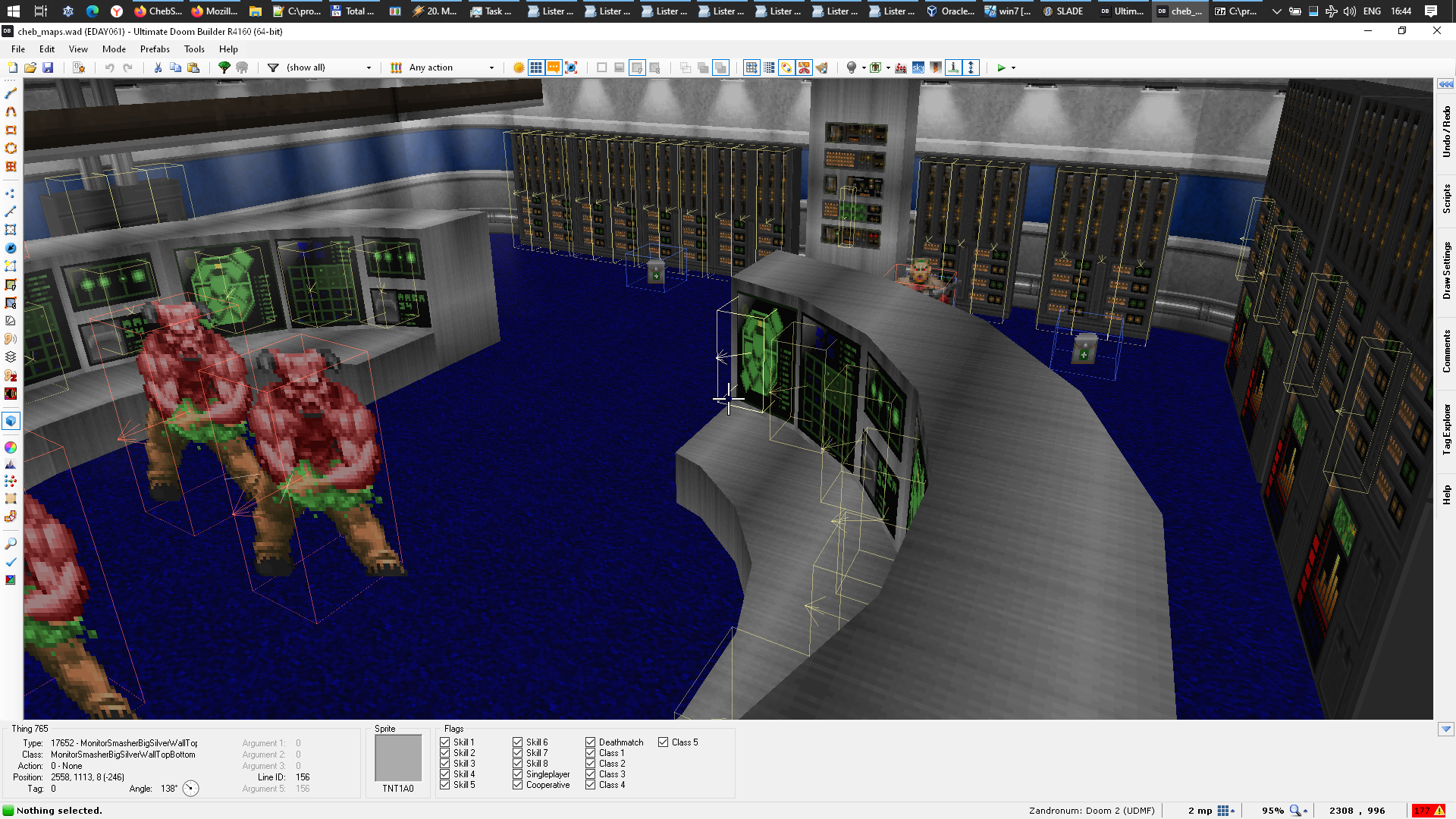Click the red error warning counter
1456x819 pixels.
coord(1429,811)
